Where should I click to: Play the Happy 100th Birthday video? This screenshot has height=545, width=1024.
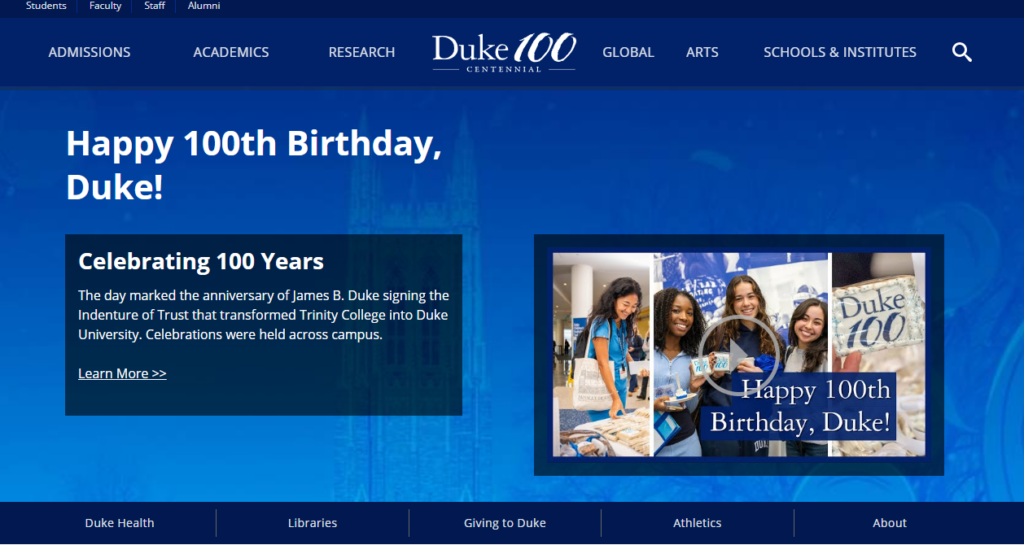[x=739, y=355]
